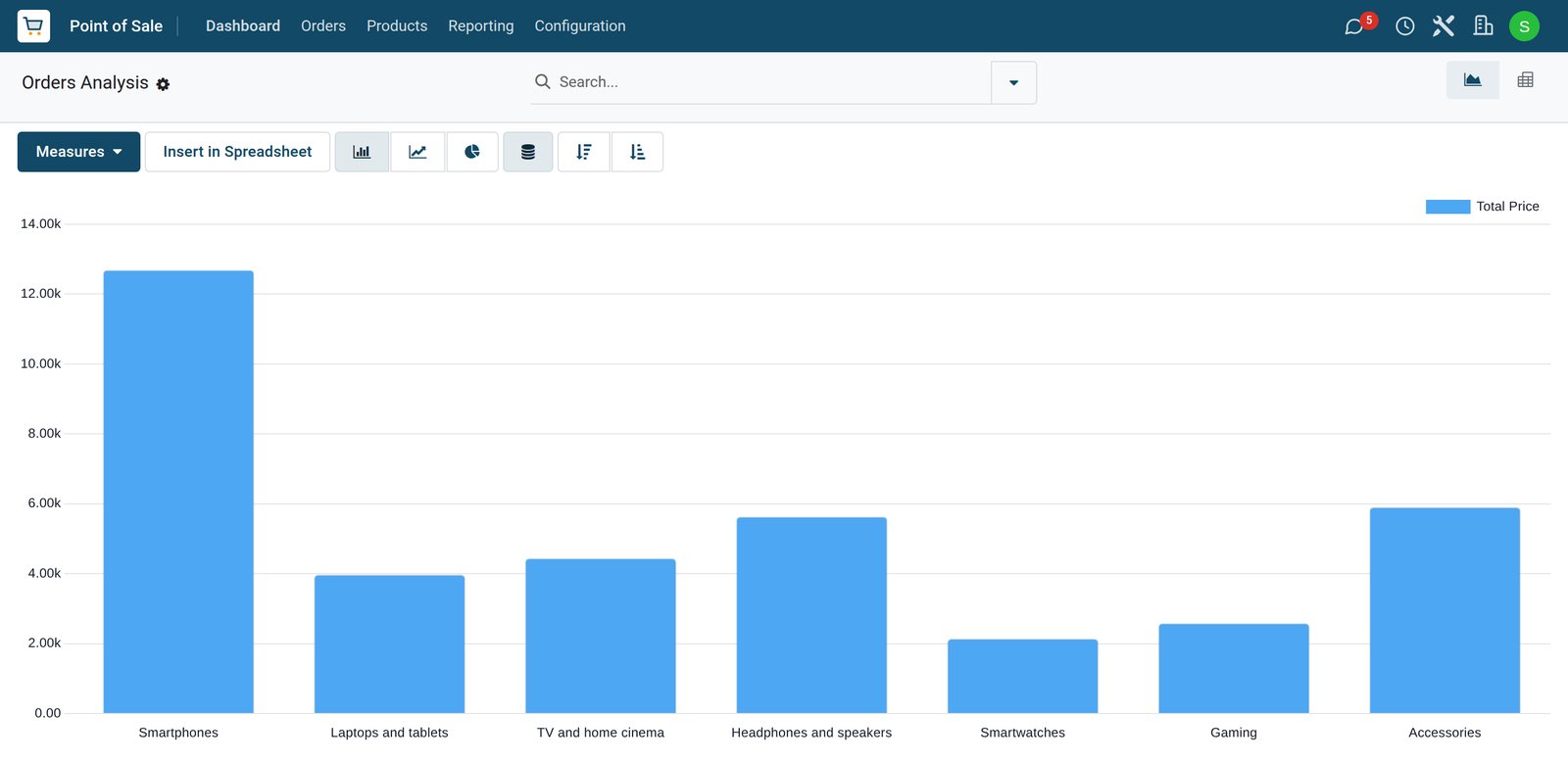Open the developer tools wrench icon
Image resolution: width=1568 pixels, height=761 pixels.
pyautogui.click(x=1444, y=25)
